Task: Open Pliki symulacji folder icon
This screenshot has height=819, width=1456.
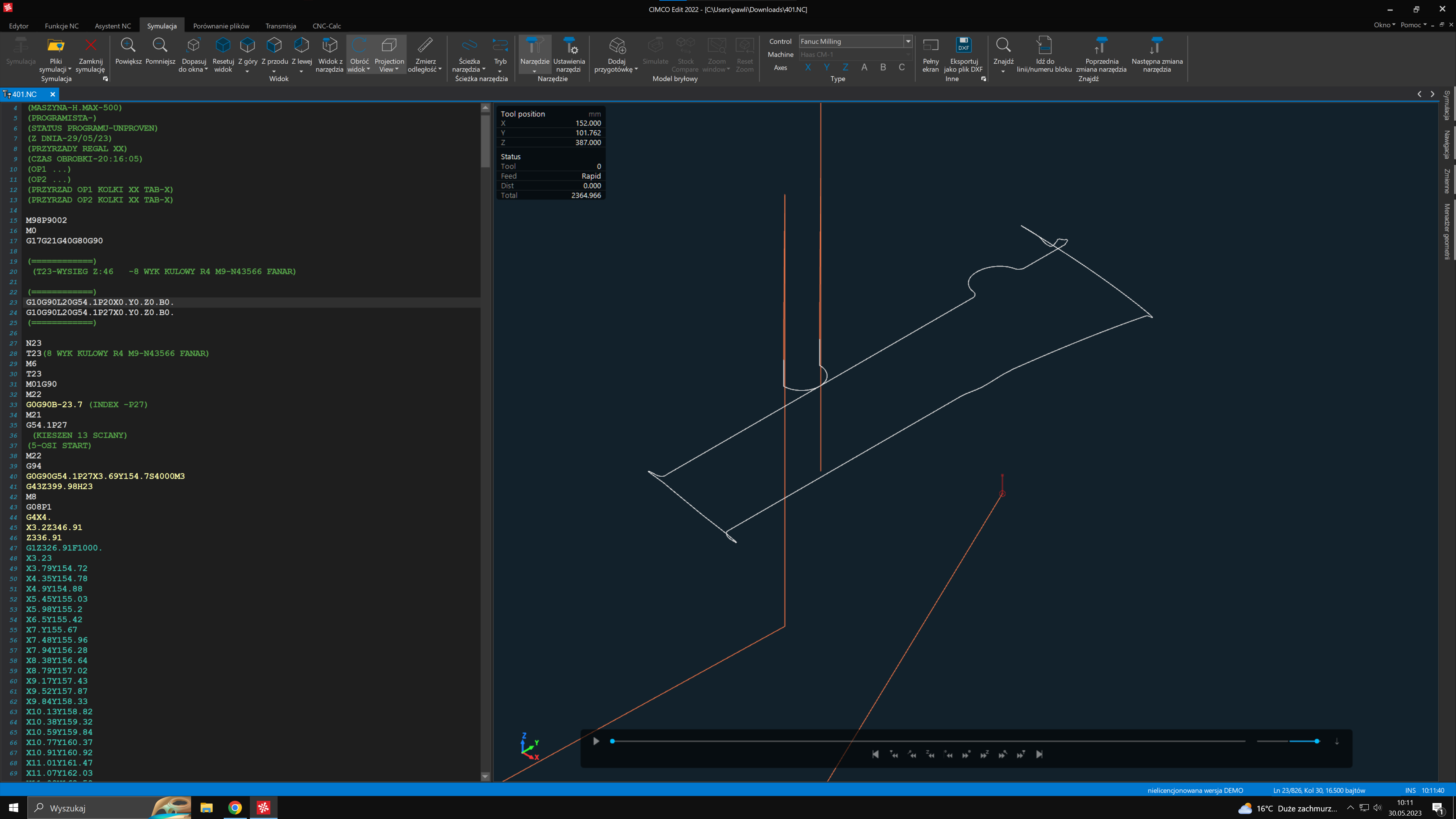Action: (55, 45)
